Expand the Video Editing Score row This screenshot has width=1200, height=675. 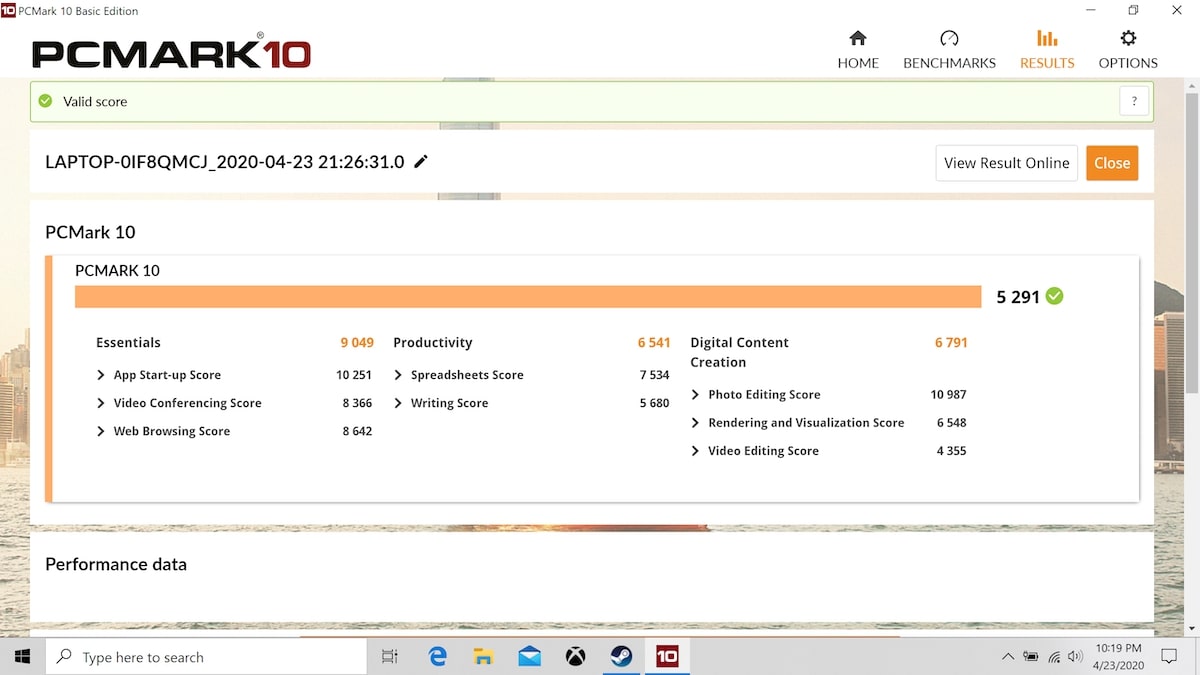point(696,451)
